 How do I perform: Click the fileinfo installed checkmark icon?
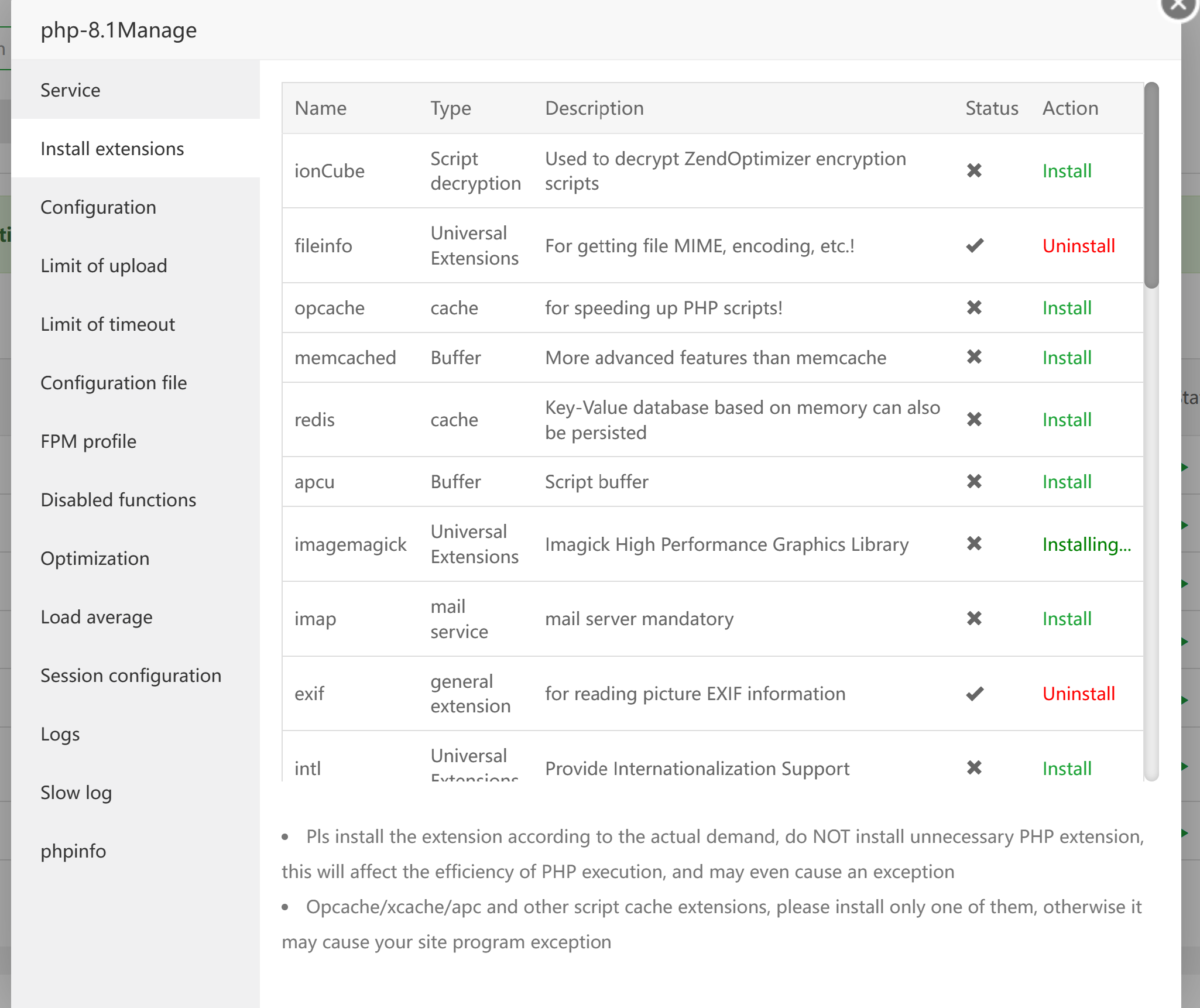[975, 246]
